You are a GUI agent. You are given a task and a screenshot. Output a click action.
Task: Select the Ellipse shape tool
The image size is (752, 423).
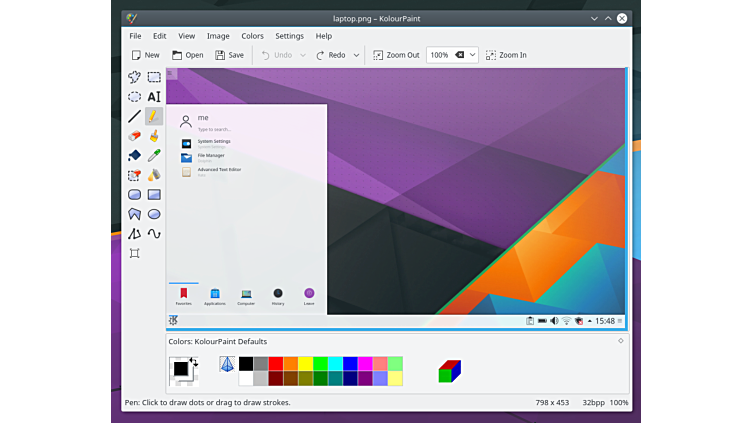tap(154, 214)
